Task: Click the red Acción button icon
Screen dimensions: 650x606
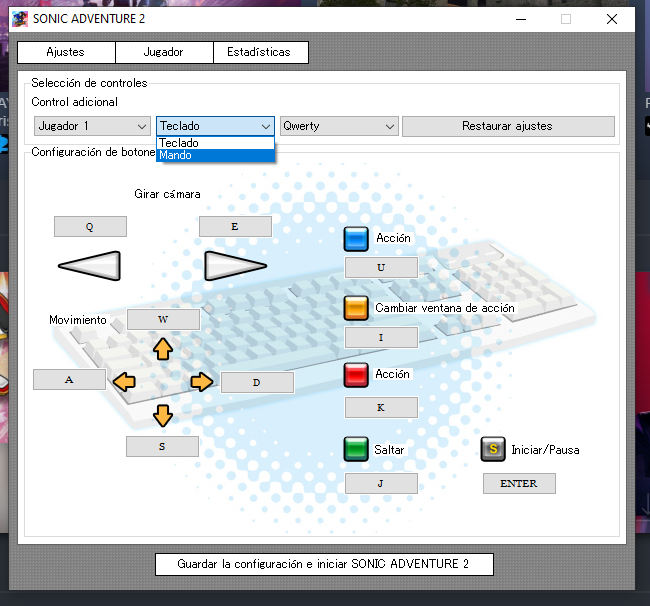Action: (356, 375)
